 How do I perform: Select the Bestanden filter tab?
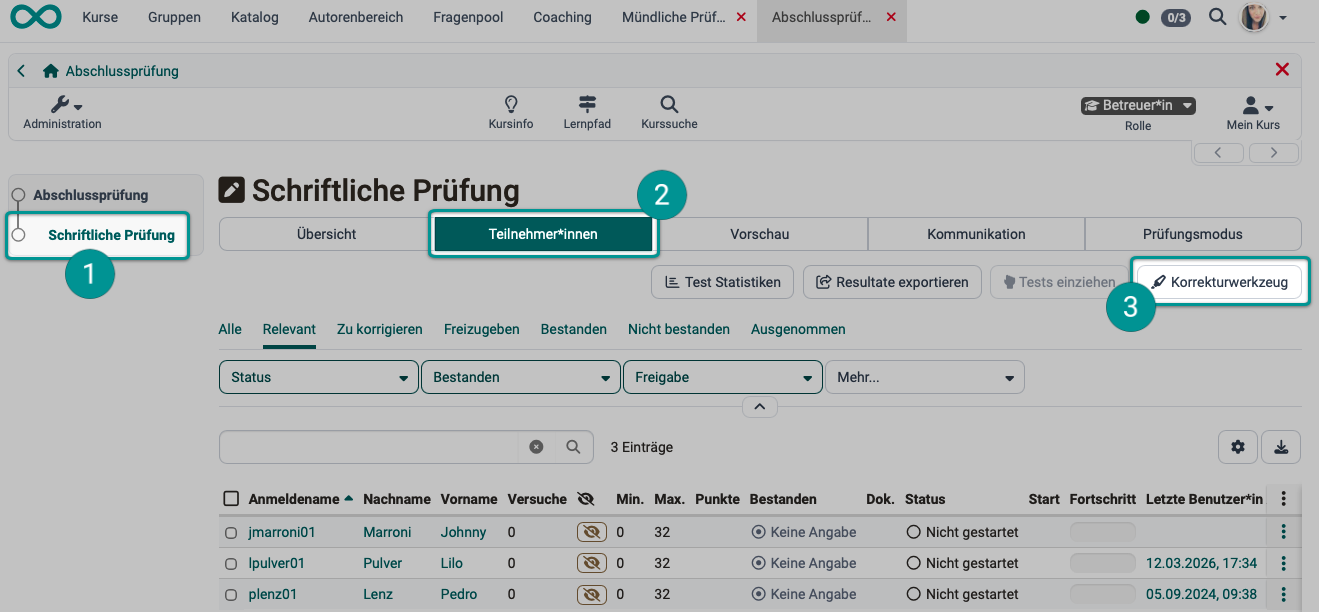[574, 329]
